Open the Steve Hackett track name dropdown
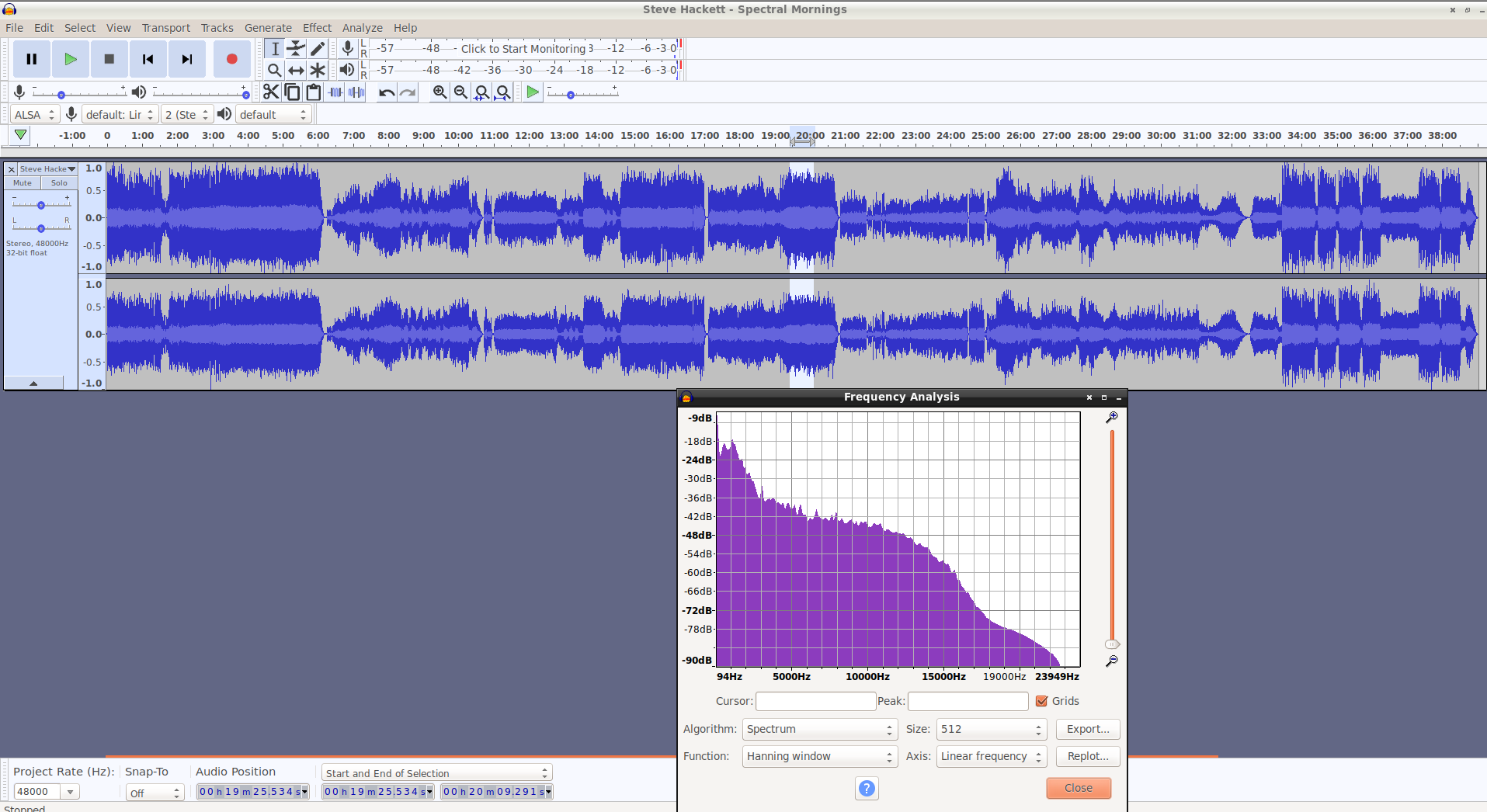This screenshot has width=1487, height=812. point(47,169)
